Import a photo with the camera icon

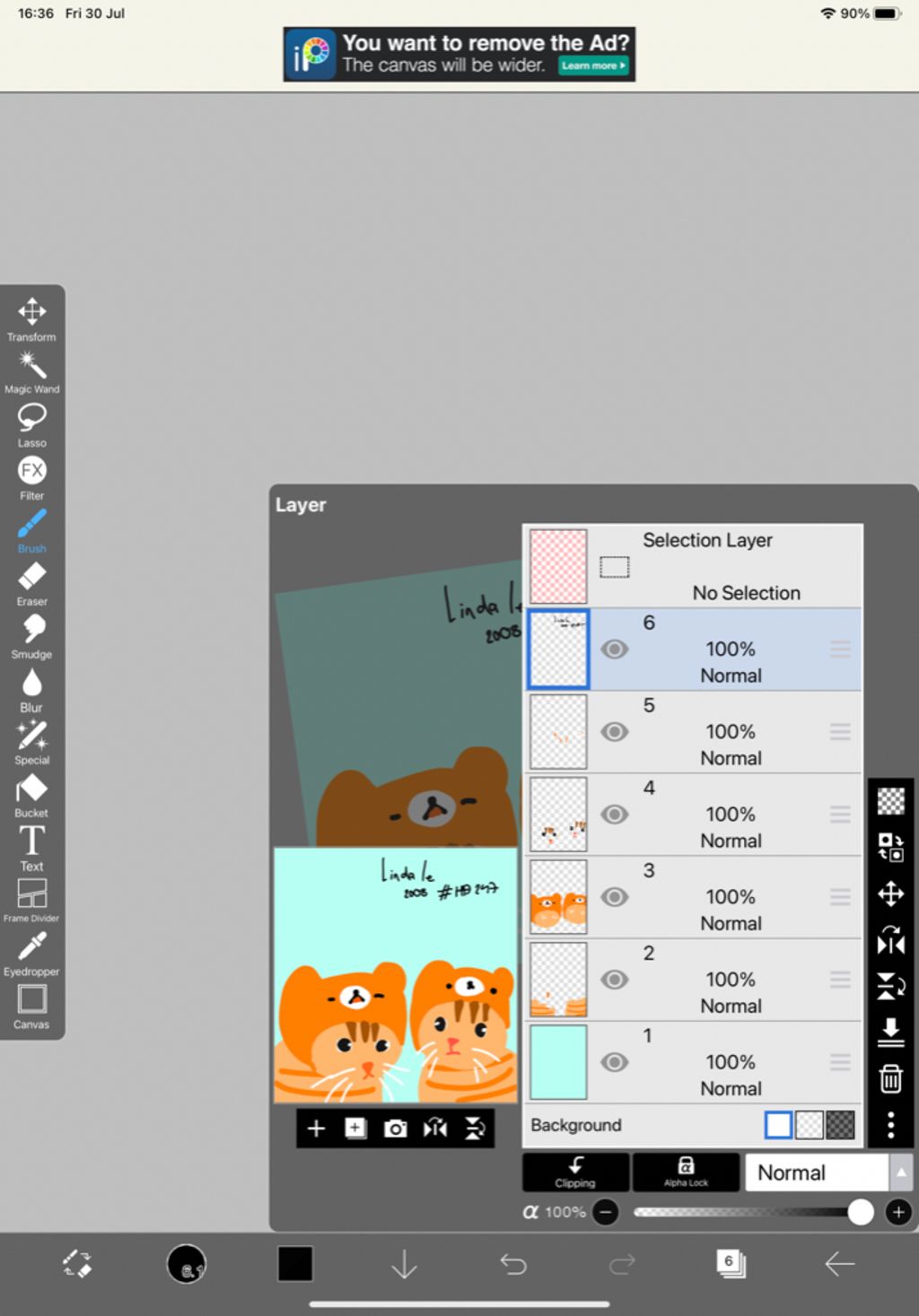coord(395,1128)
